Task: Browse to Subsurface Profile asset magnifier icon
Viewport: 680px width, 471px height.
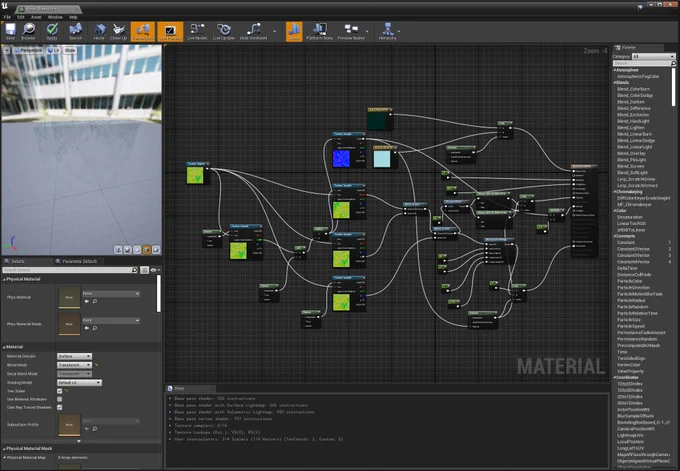Action: (95, 428)
